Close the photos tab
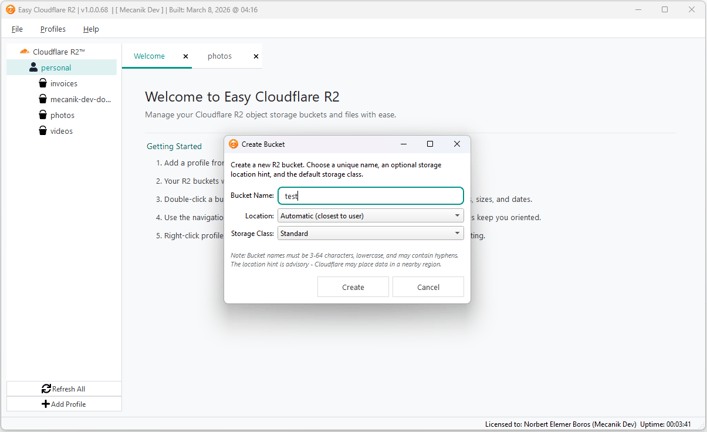Viewport: 707px width, 432px height. tap(256, 56)
